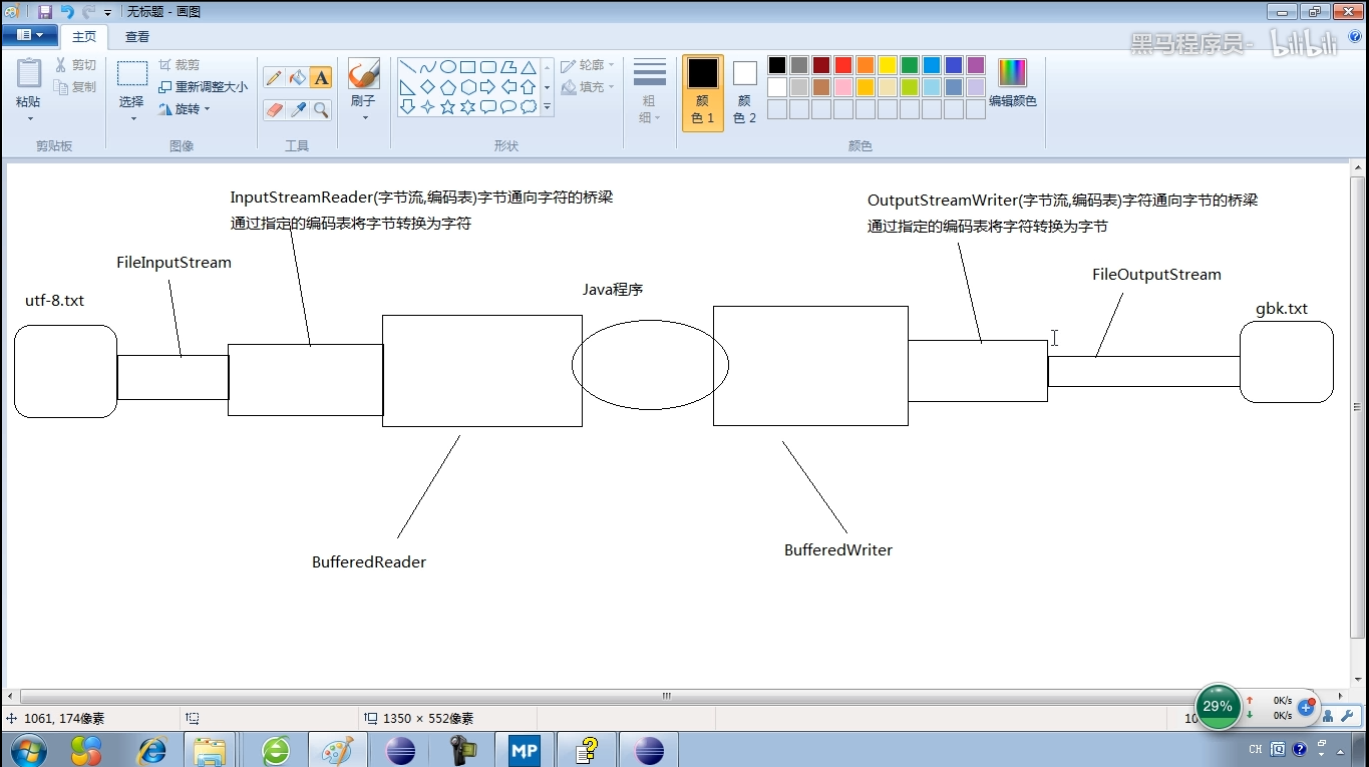Viewport: 1369px width, 767px height.
Task: Click the Save icon in quick access toolbar
Action: click(45, 12)
